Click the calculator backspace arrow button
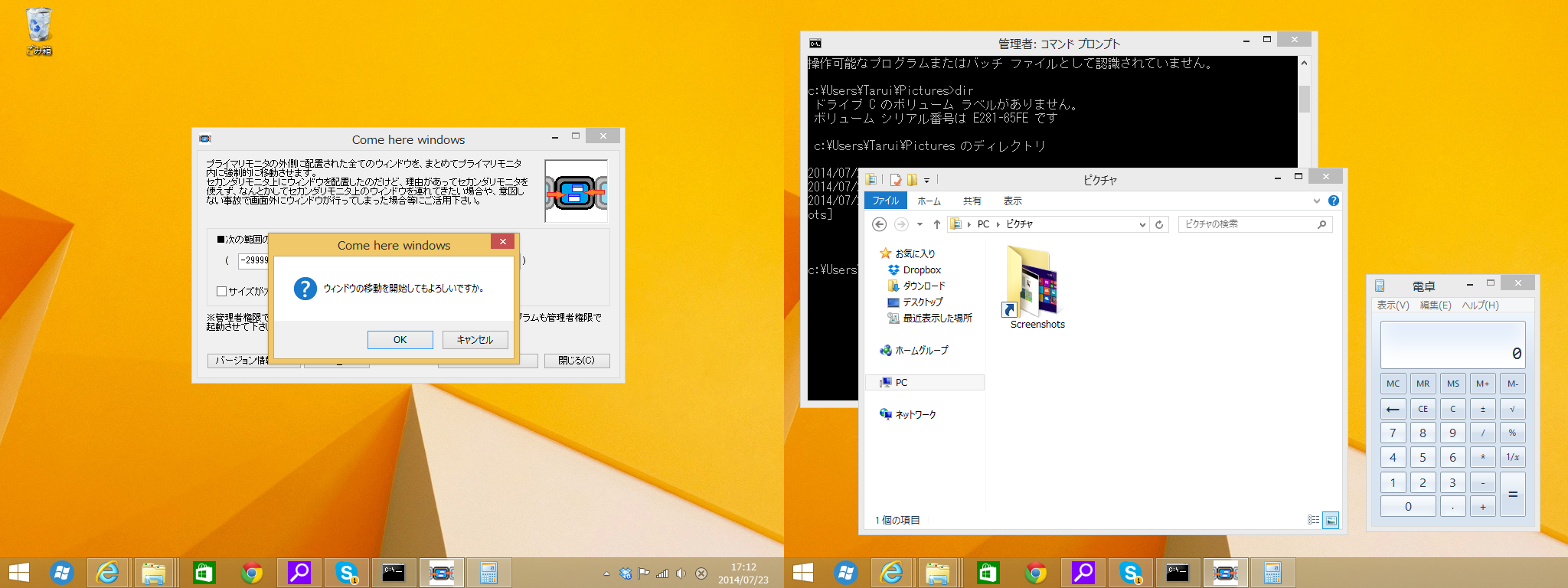 click(x=1393, y=409)
